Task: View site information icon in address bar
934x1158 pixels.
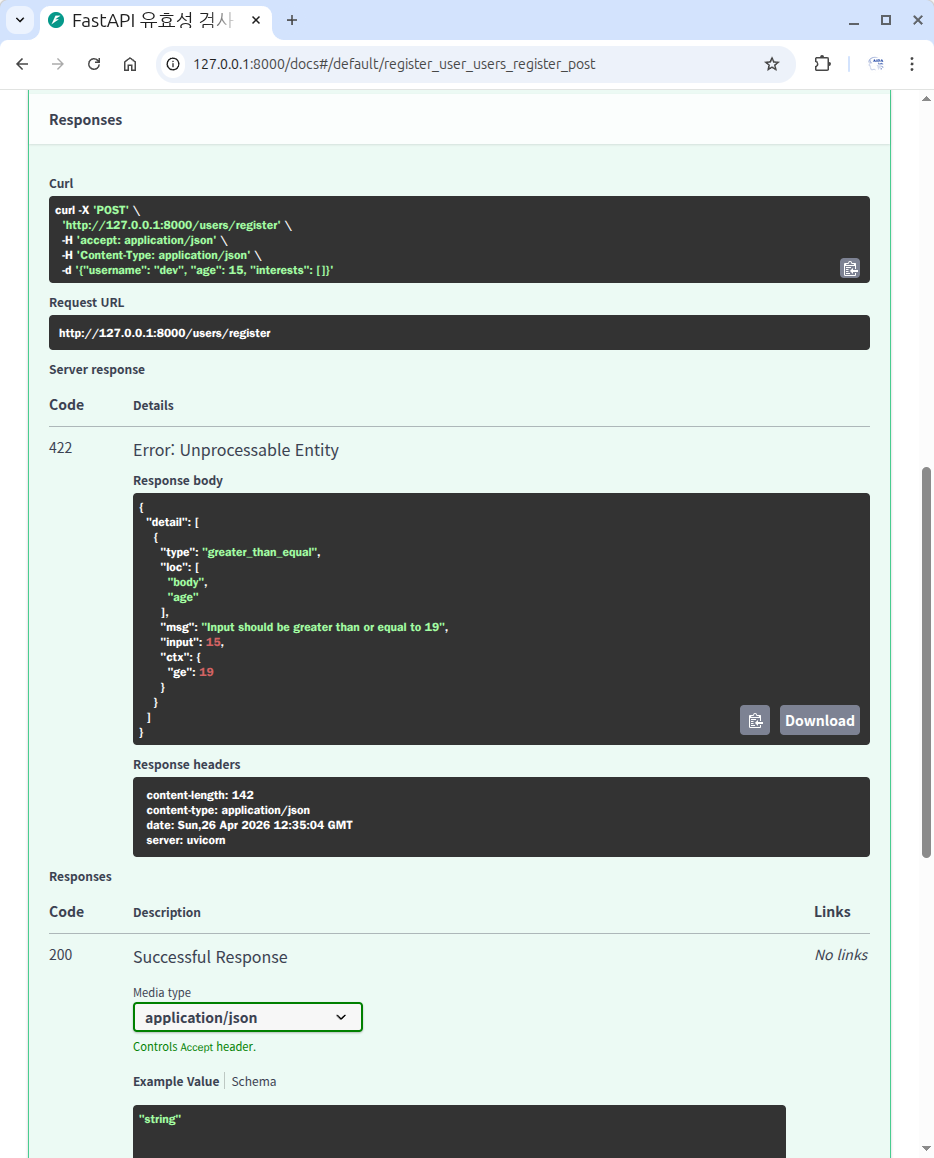Action: [173, 64]
